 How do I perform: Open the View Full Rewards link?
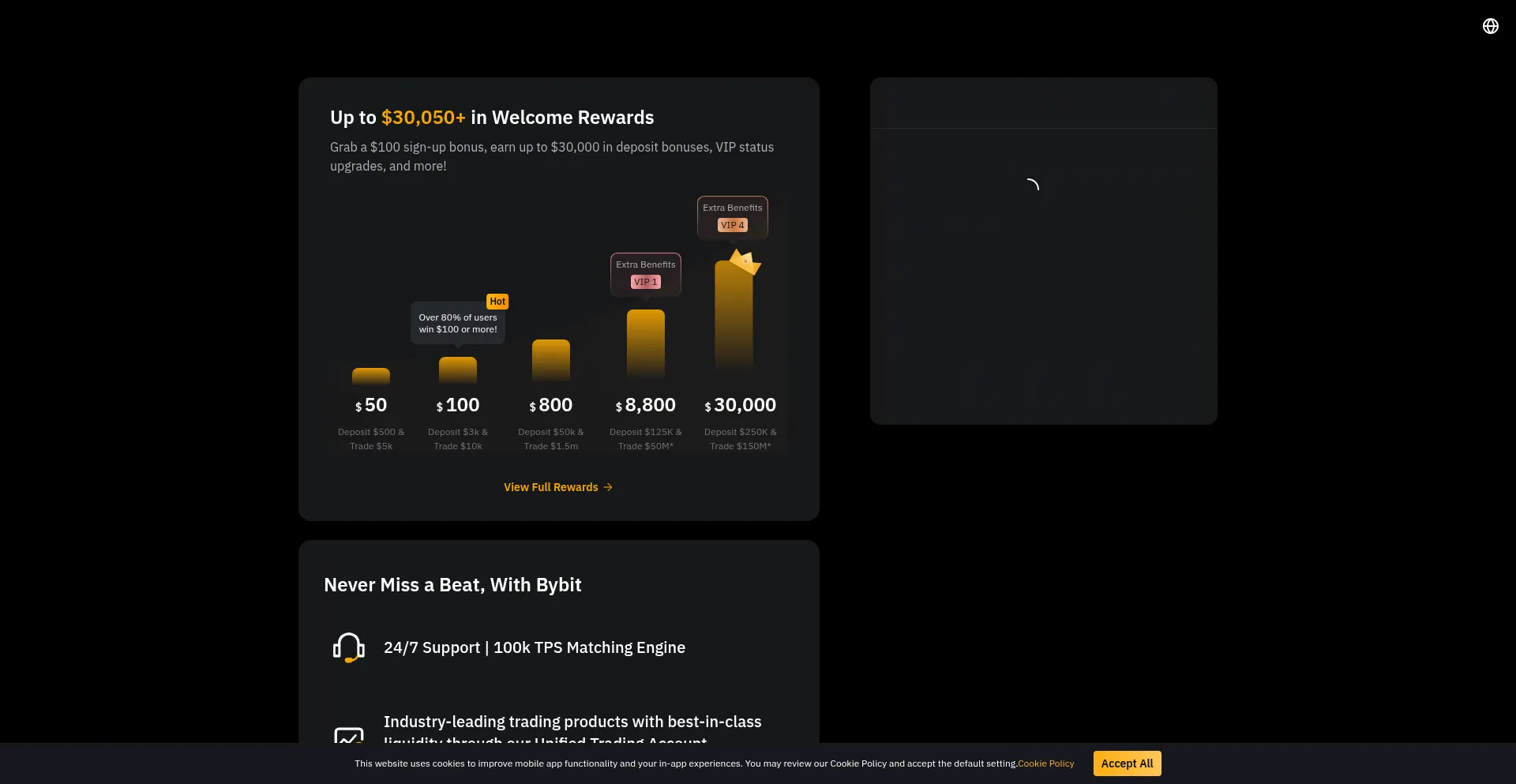click(551, 487)
